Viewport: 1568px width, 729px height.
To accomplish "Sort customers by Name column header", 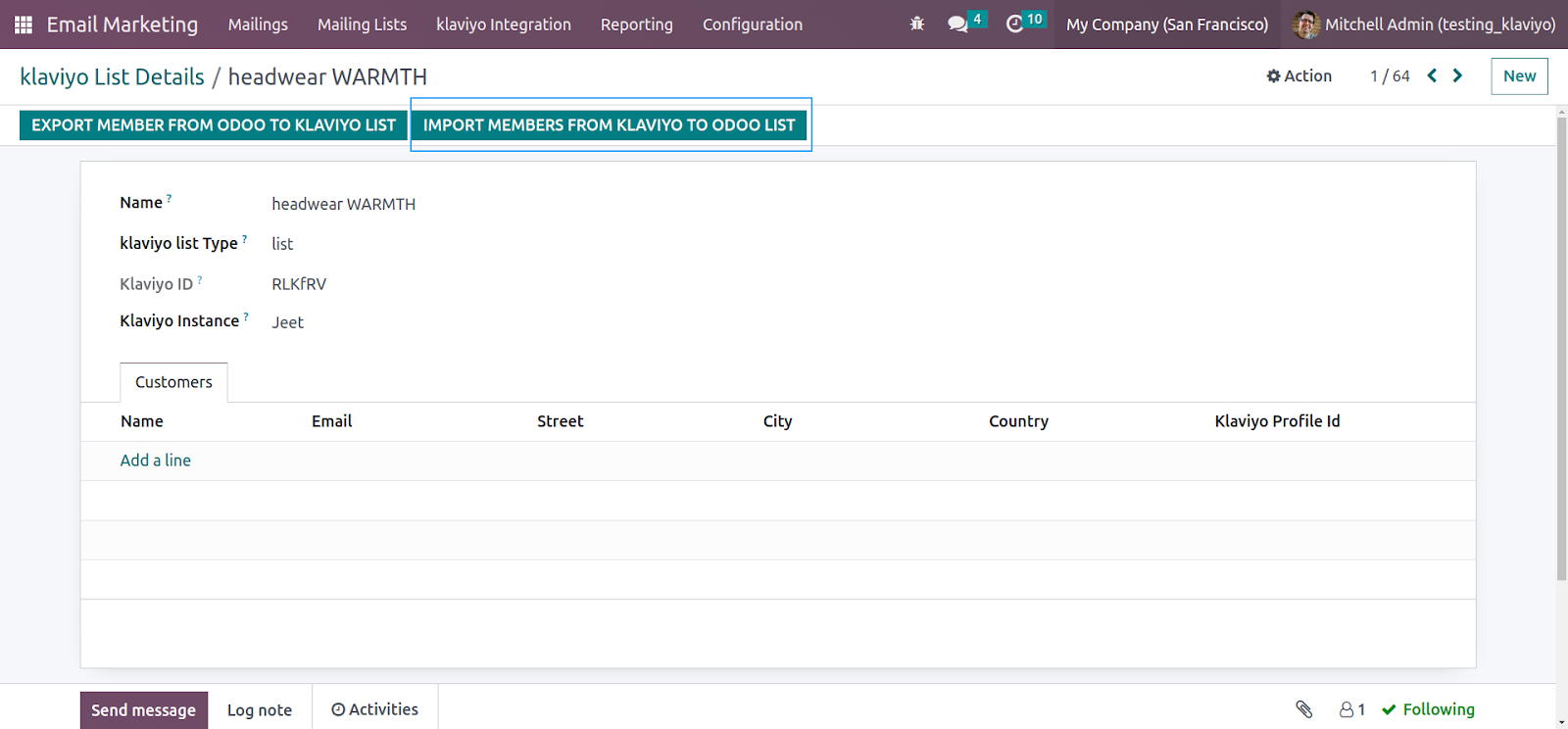I will 142,421.
